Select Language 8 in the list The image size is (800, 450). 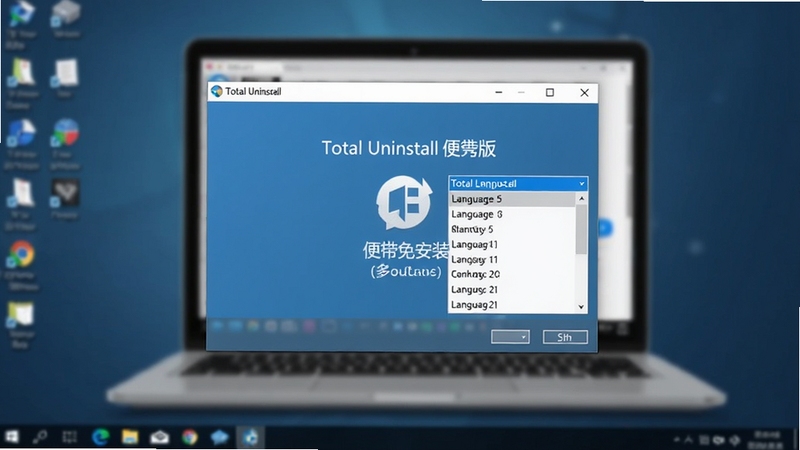tap(512, 214)
